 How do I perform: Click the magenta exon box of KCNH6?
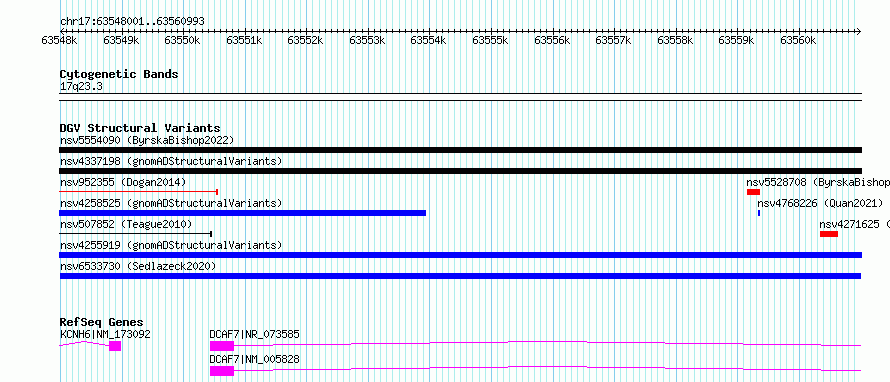(115, 346)
